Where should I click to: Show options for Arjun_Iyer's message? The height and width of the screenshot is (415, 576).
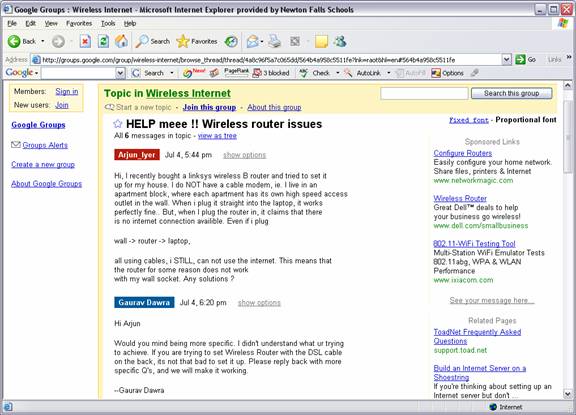pyautogui.click(x=244, y=155)
